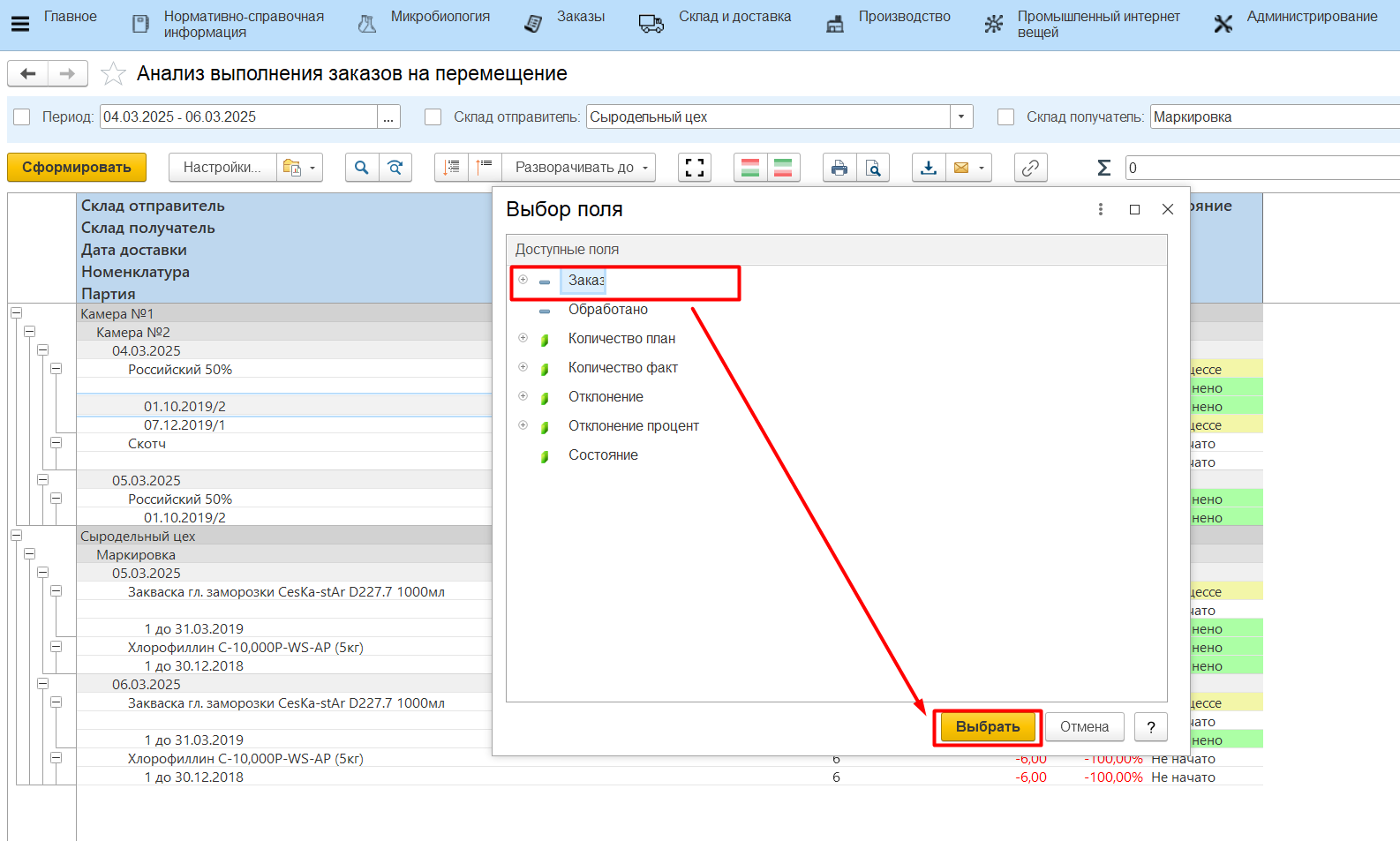Click the sum sigma icon
This screenshot has width=1400, height=841.
coord(1103,168)
